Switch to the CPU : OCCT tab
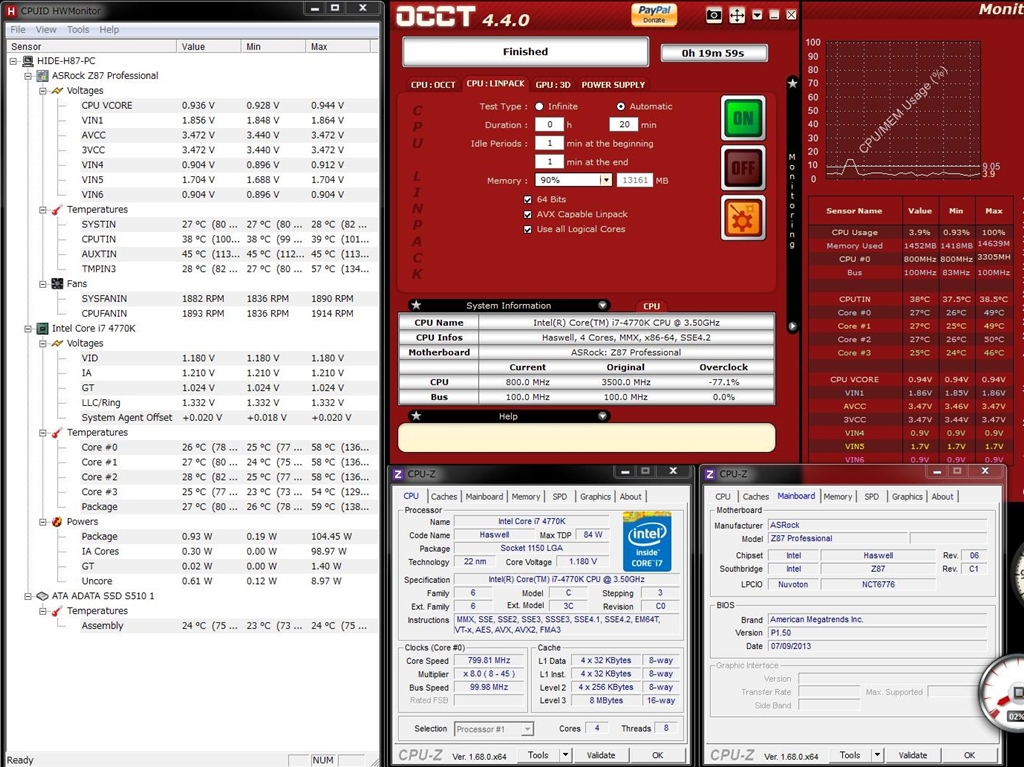 point(433,84)
